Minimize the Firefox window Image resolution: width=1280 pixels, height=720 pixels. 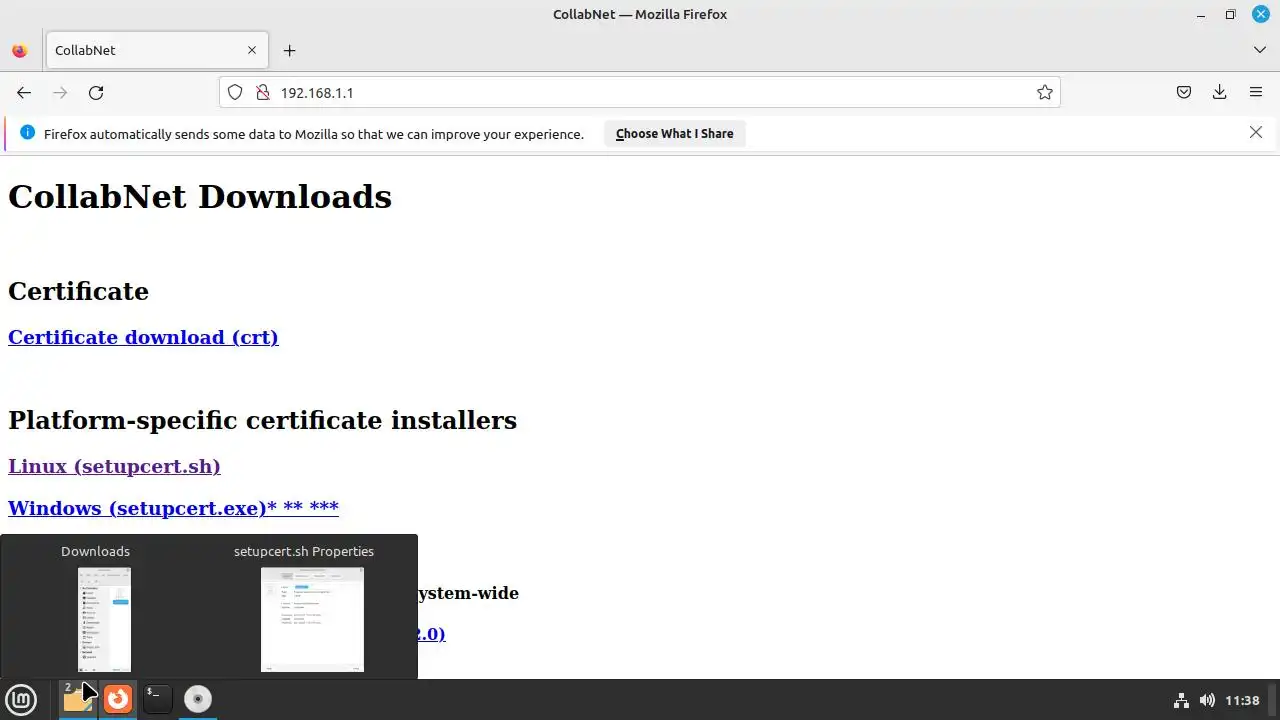(1201, 14)
